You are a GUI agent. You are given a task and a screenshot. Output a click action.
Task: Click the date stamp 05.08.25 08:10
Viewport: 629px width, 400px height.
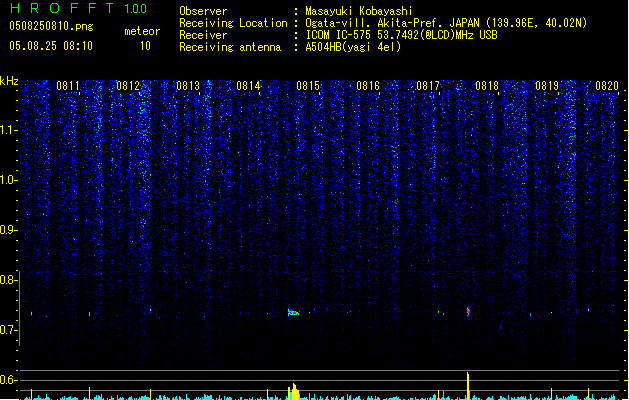click(x=51, y=46)
